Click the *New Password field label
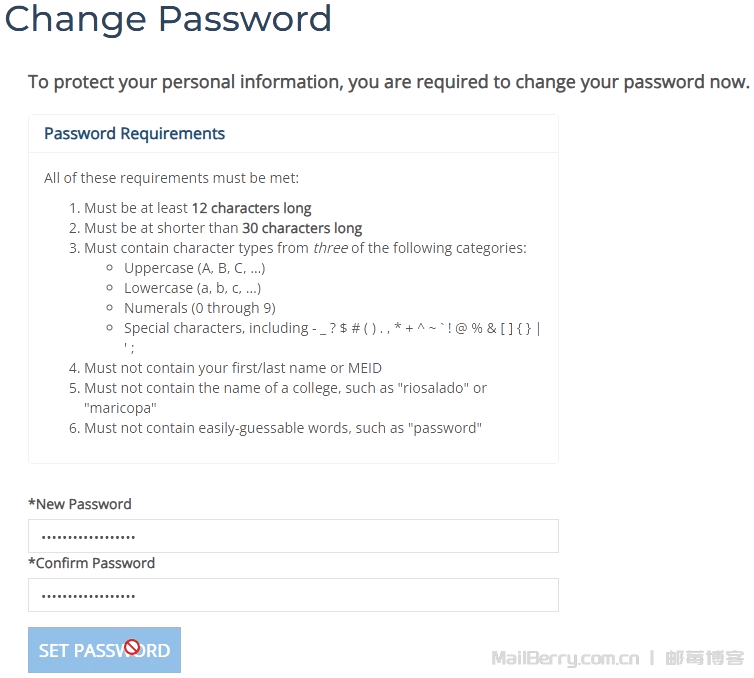 (80, 504)
